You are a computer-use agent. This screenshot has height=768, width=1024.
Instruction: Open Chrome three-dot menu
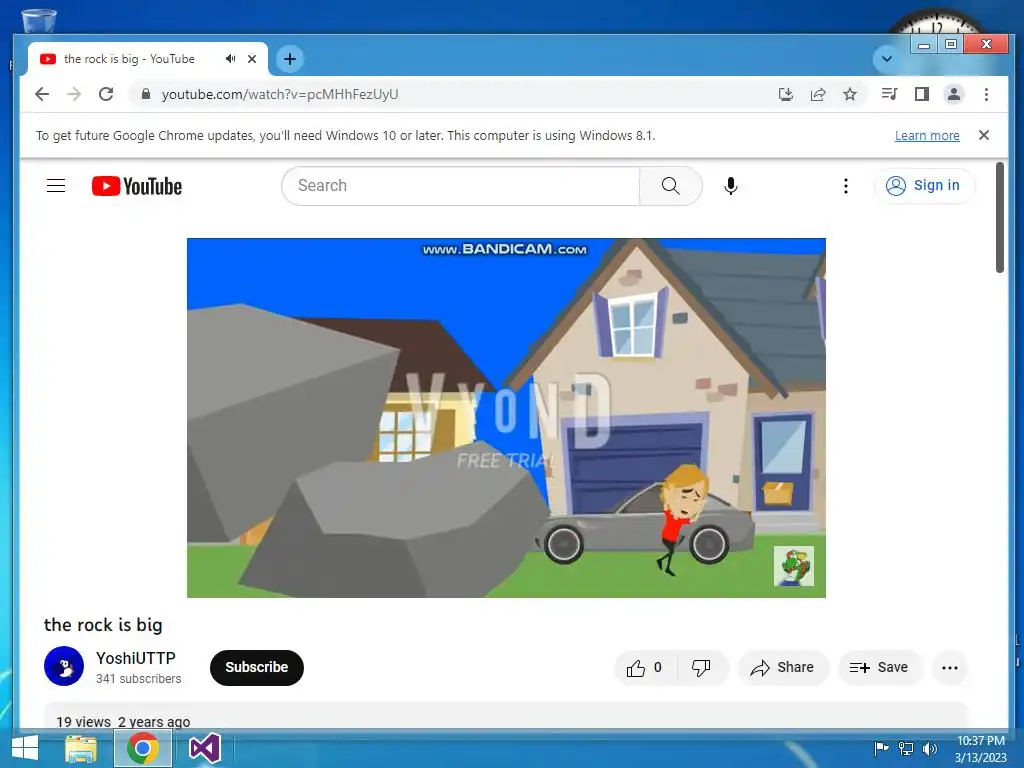coord(986,94)
